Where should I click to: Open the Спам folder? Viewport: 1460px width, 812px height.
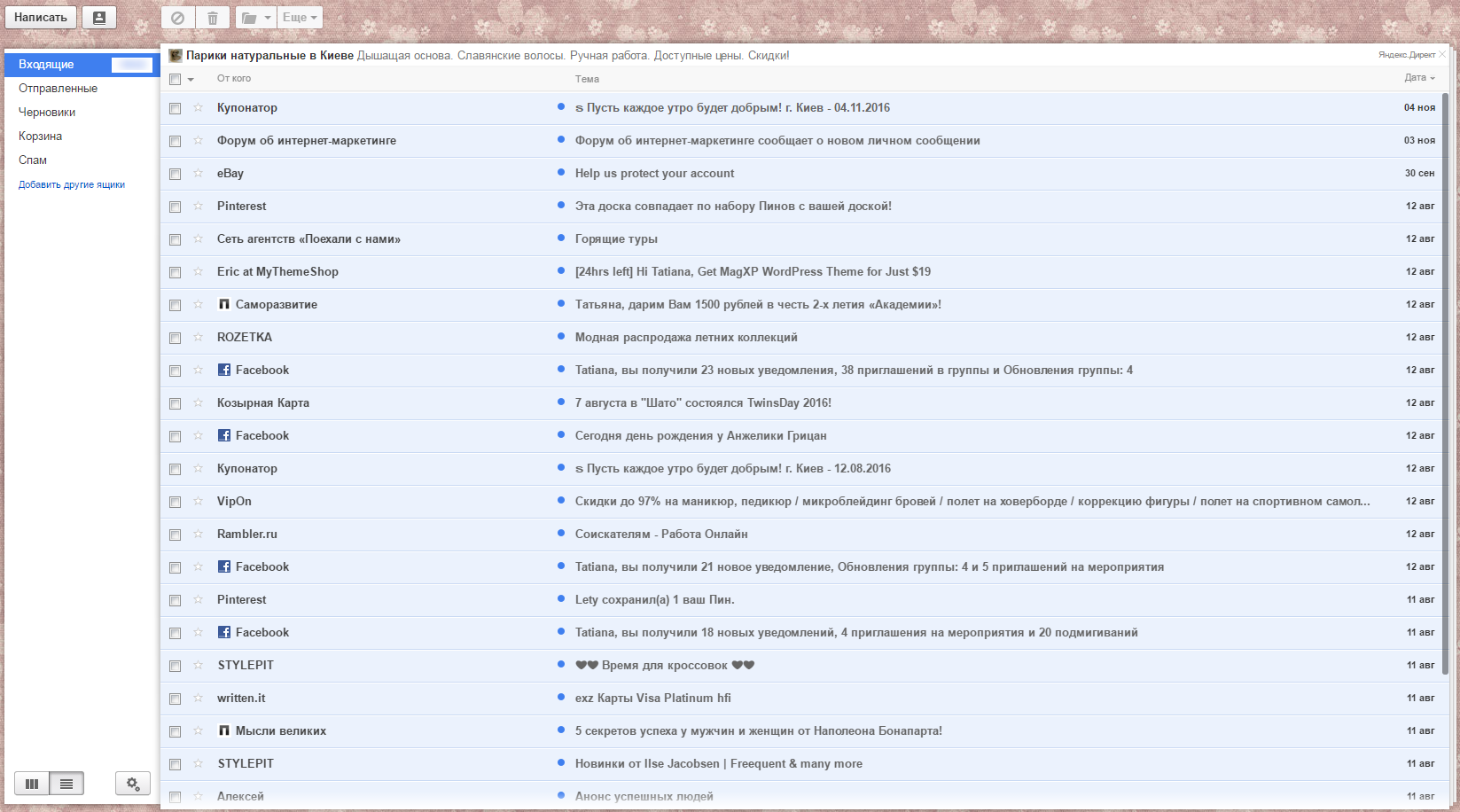coord(33,160)
